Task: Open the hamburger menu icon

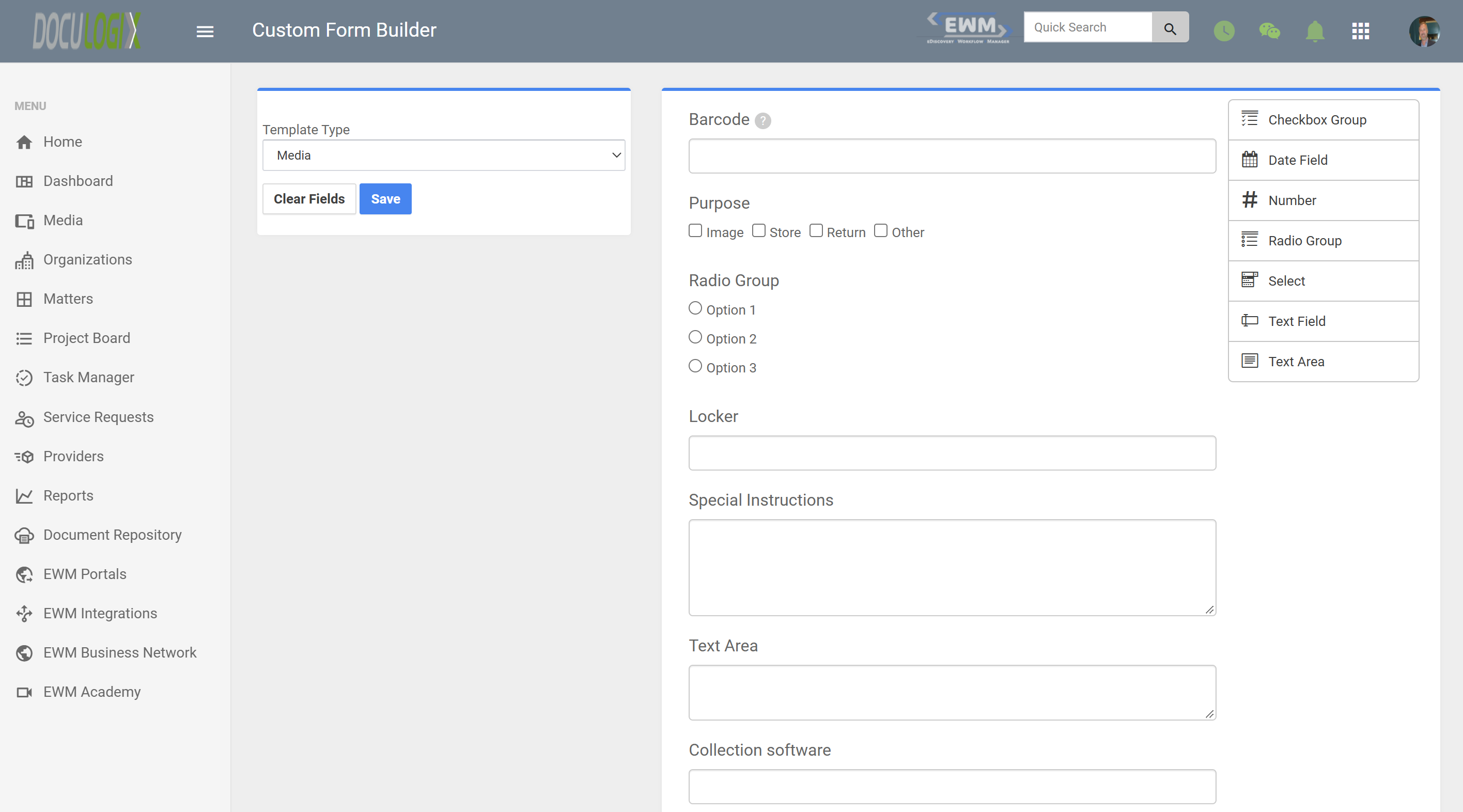Action: 205,31
